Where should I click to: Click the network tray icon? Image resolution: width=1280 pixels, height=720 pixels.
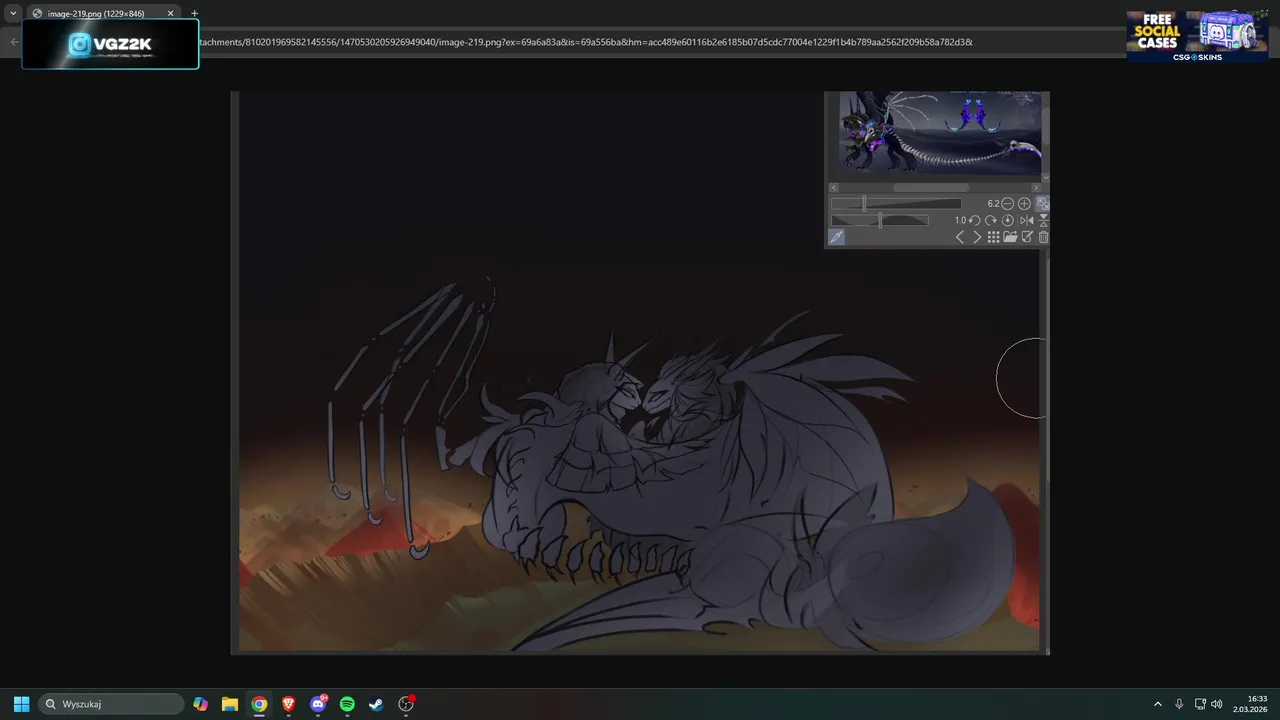click(x=1200, y=704)
